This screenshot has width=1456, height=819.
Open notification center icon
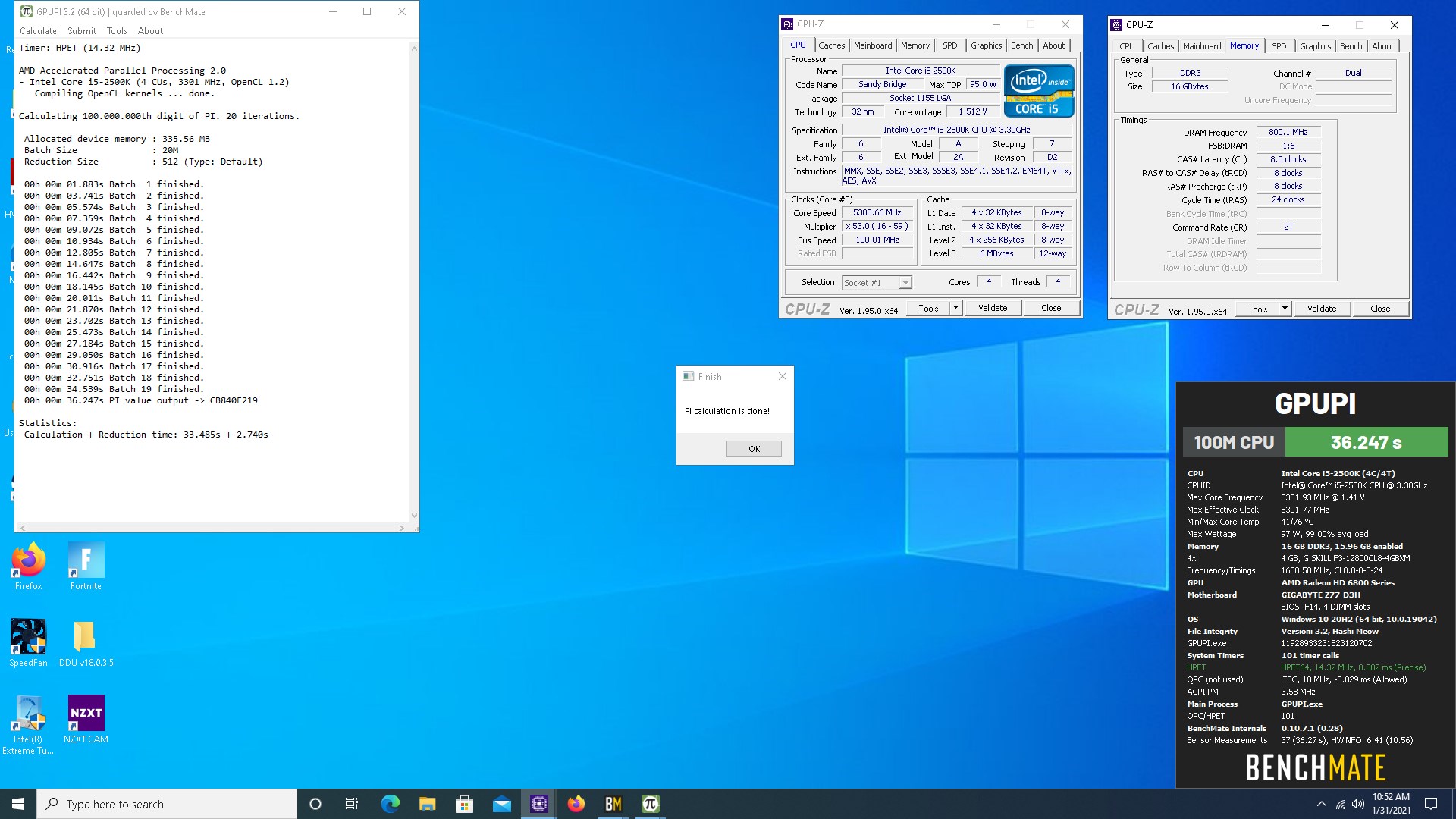(x=1431, y=804)
